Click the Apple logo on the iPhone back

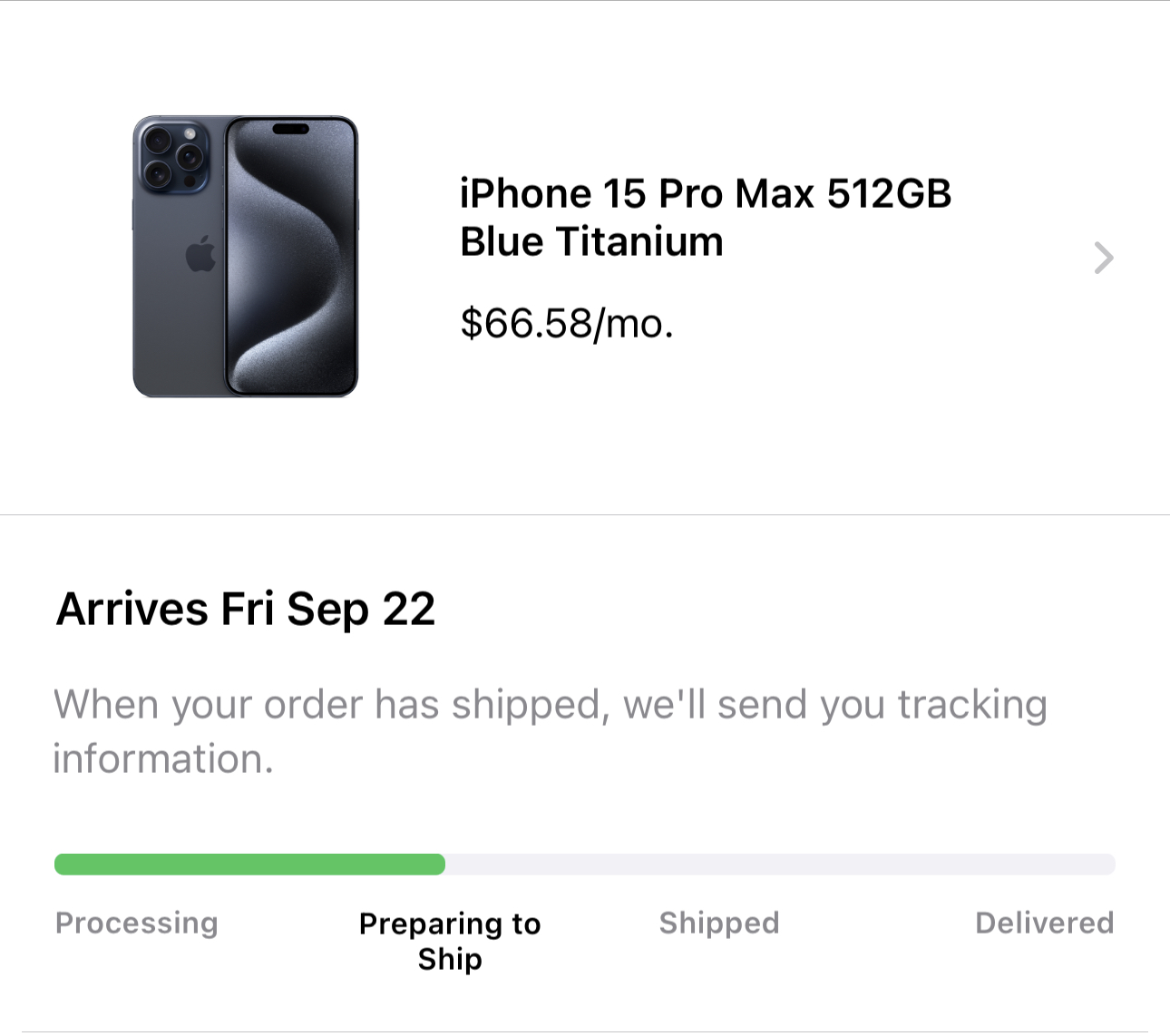point(200,254)
